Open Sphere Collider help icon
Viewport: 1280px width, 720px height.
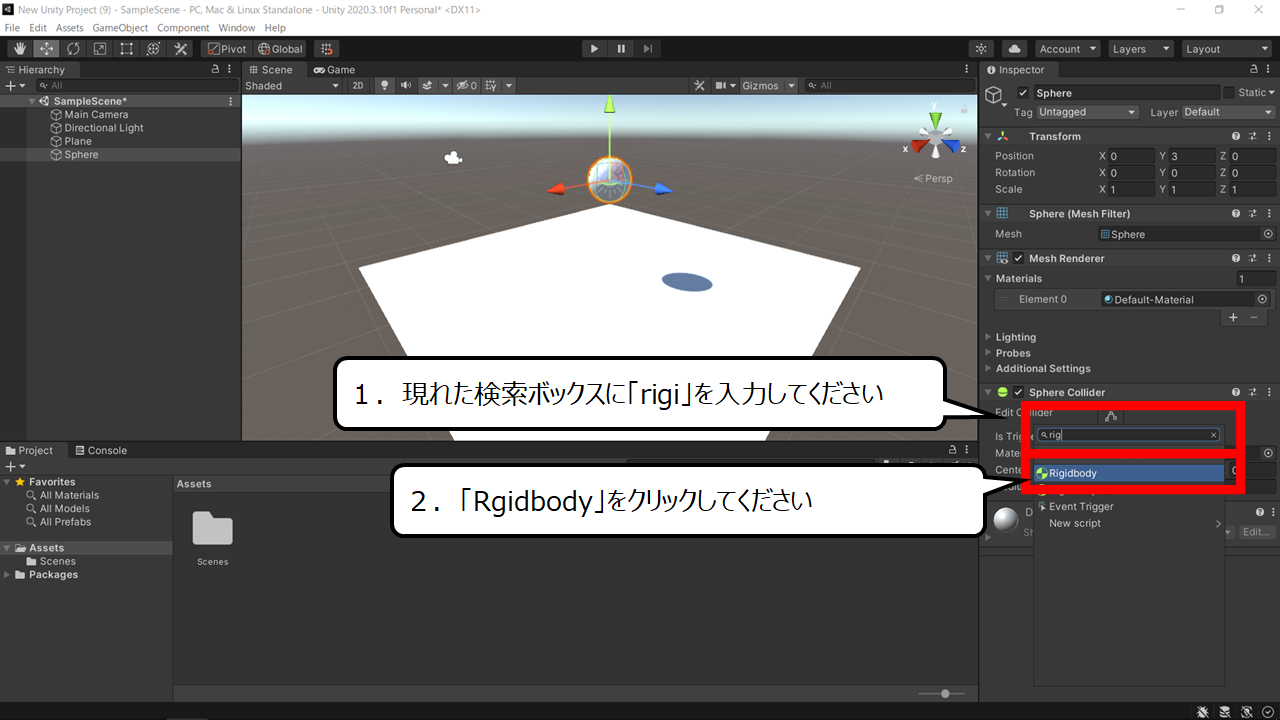(x=1236, y=392)
